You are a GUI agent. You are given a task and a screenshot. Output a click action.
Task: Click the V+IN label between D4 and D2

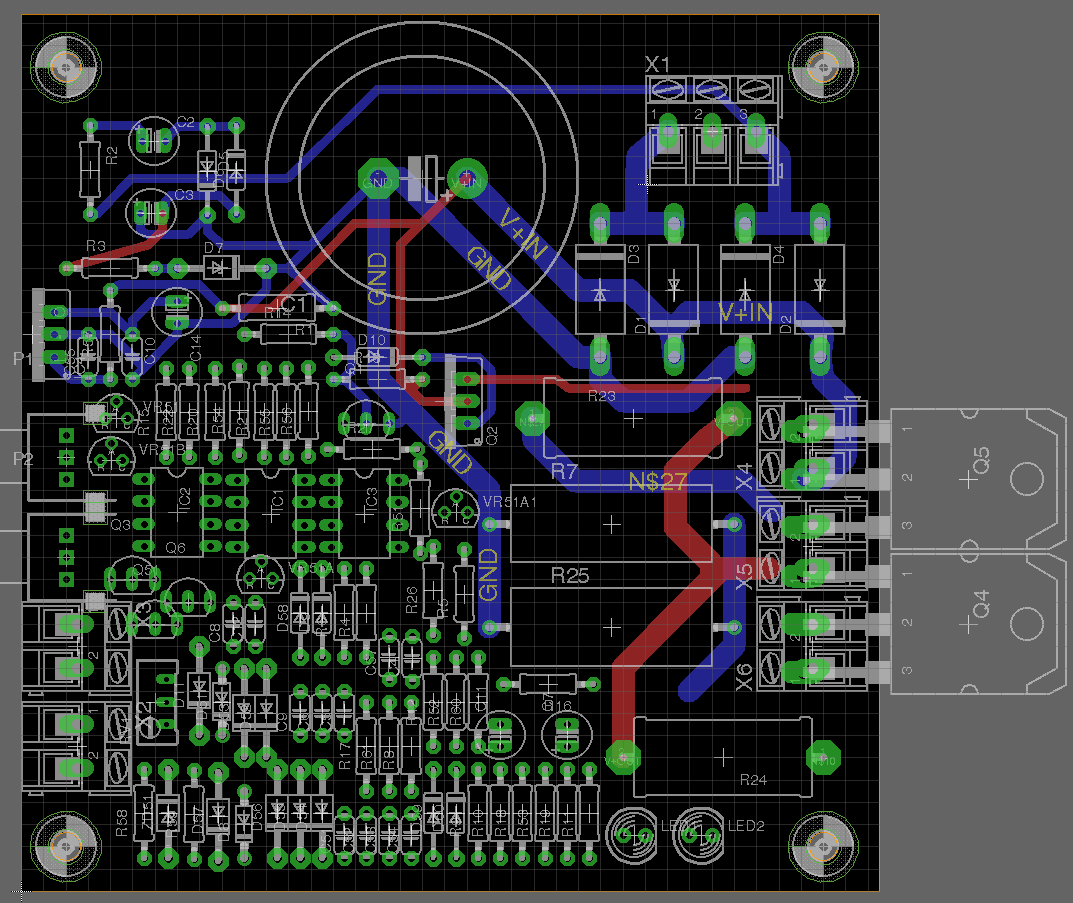coord(746,313)
